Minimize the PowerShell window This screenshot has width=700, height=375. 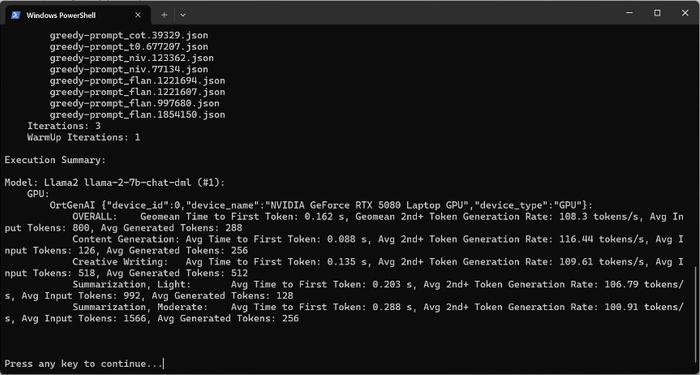point(629,13)
